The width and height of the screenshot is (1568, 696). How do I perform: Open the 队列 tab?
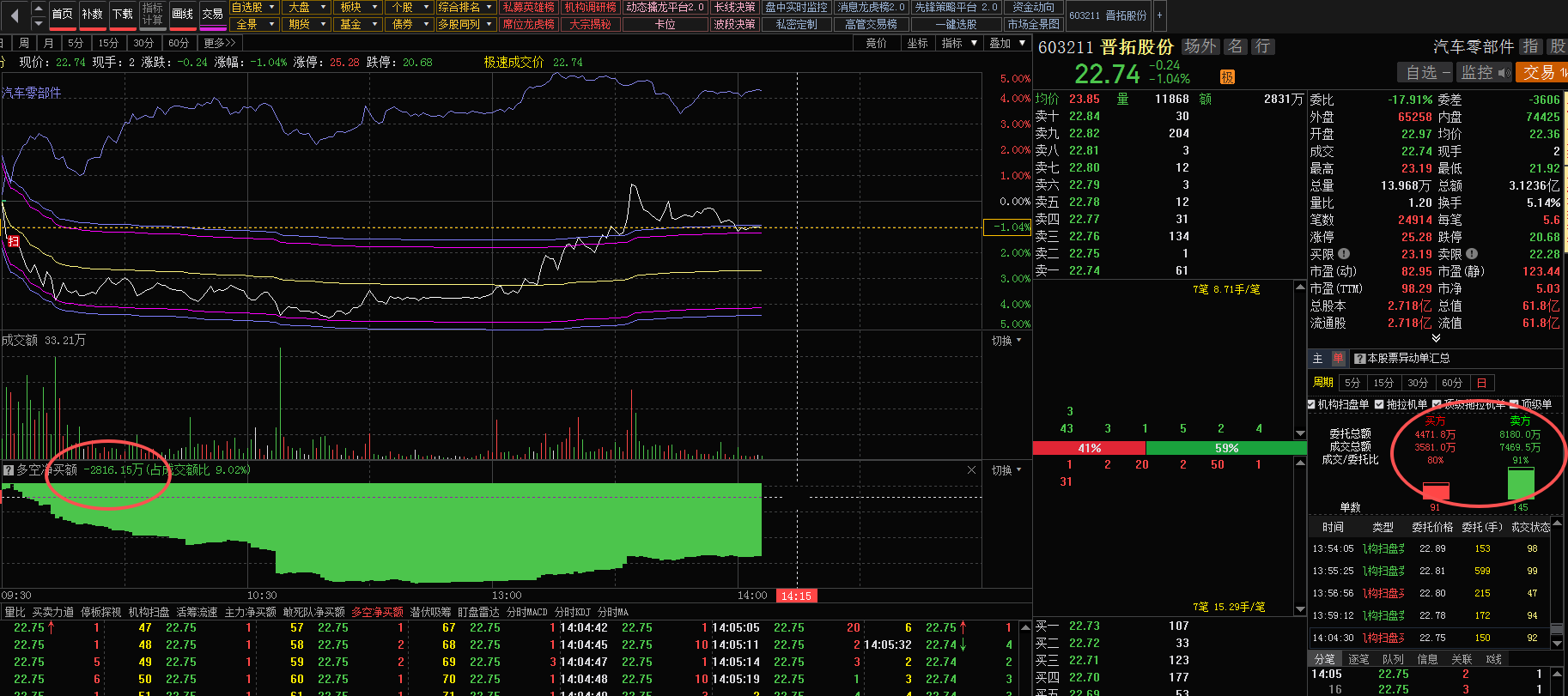pos(1393,659)
